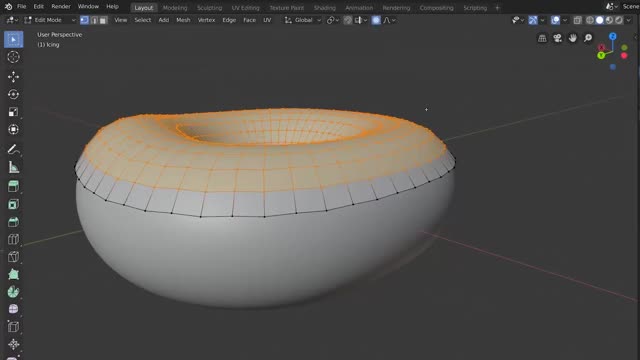Image resolution: width=640 pixels, height=360 pixels.
Task: Pick the Scale tool
Action: [13, 112]
